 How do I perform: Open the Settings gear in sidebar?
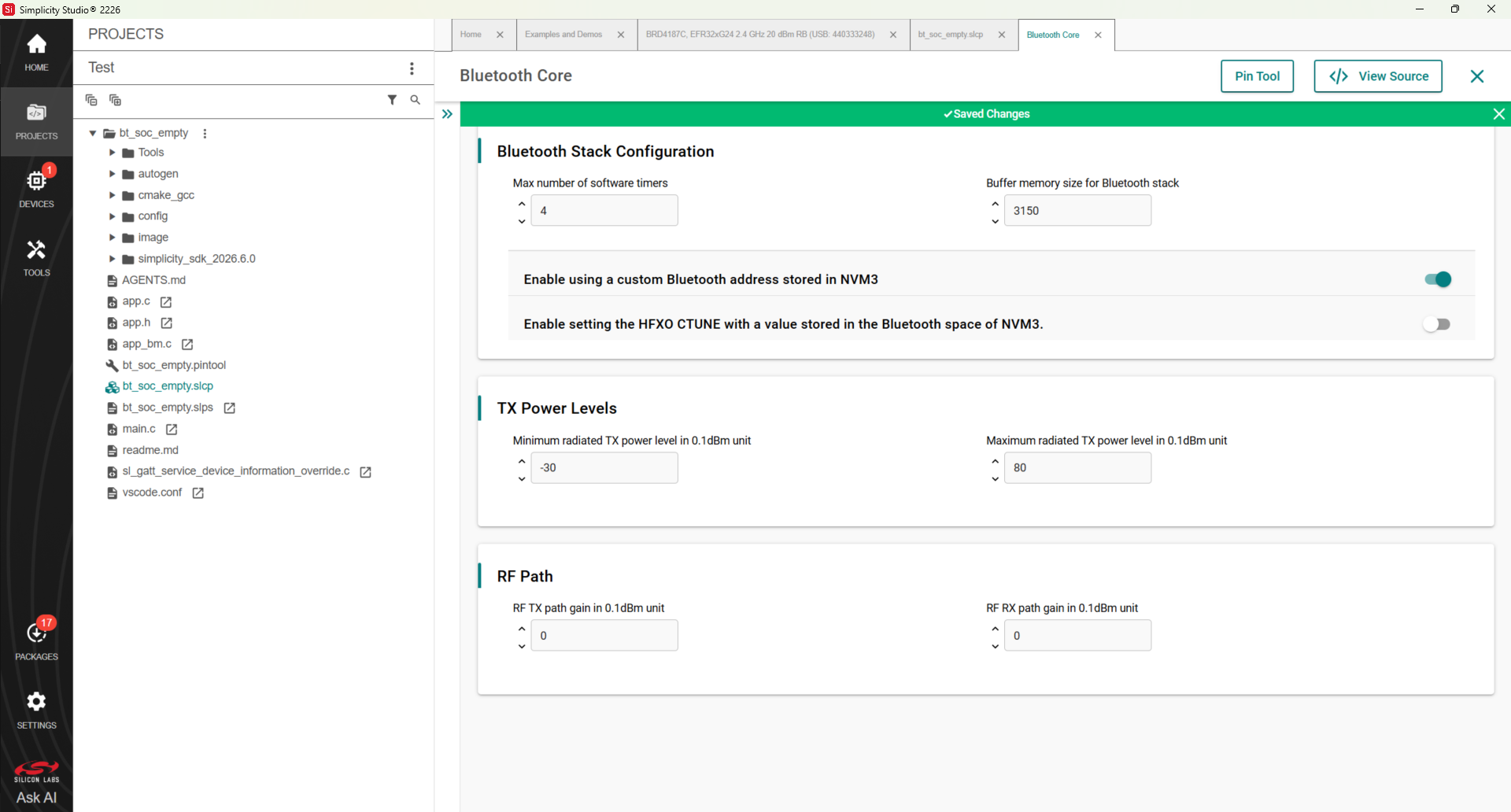pos(36,710)
